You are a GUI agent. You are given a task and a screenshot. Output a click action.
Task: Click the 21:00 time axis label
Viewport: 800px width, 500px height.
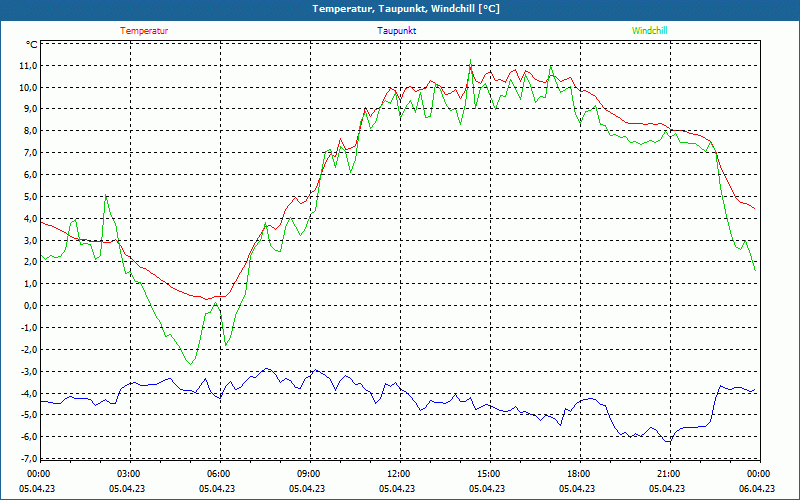pyautogui.click(x=669, y=474)
